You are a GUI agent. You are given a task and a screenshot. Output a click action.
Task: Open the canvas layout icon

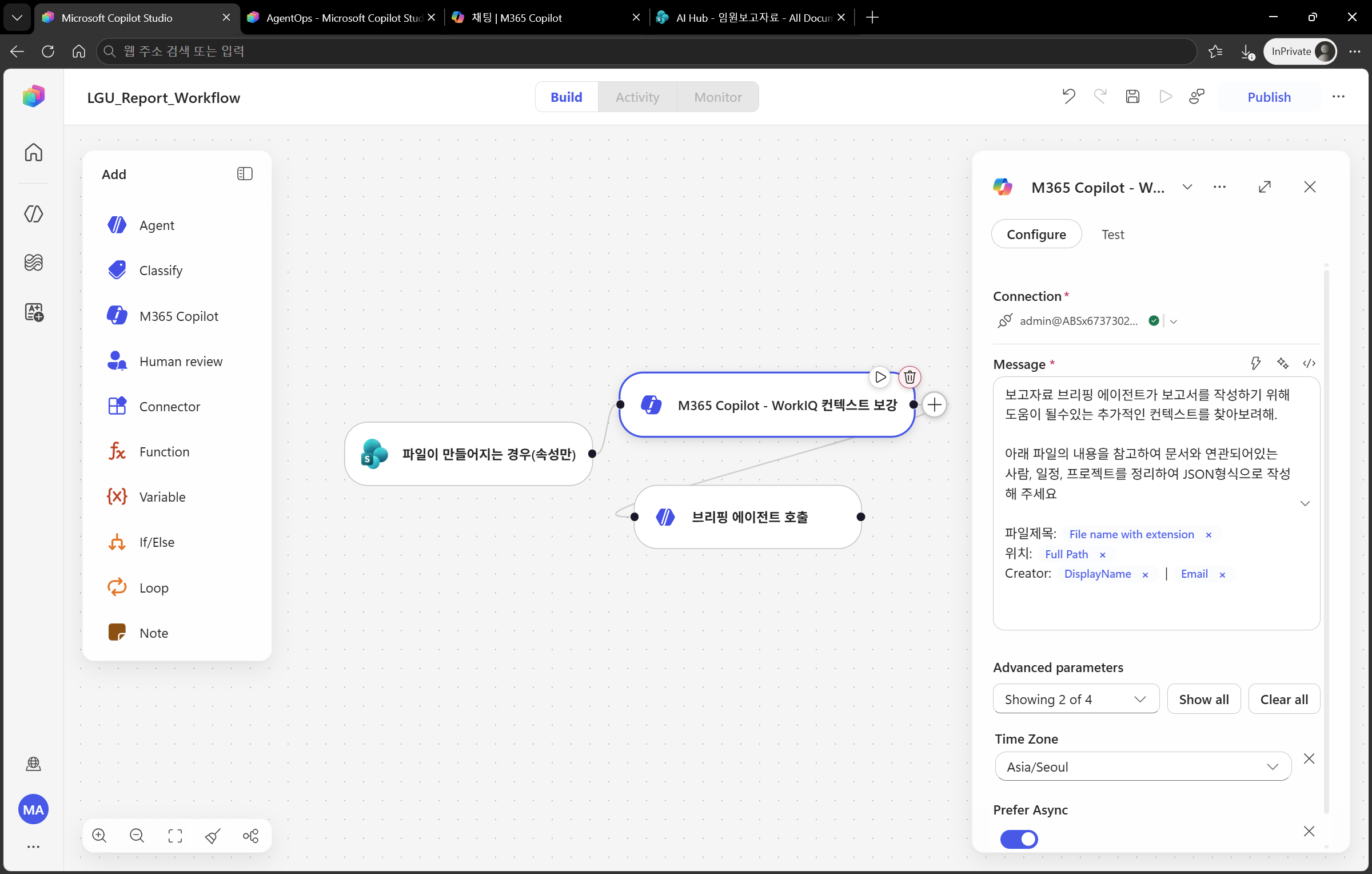[x=250, y=836]
